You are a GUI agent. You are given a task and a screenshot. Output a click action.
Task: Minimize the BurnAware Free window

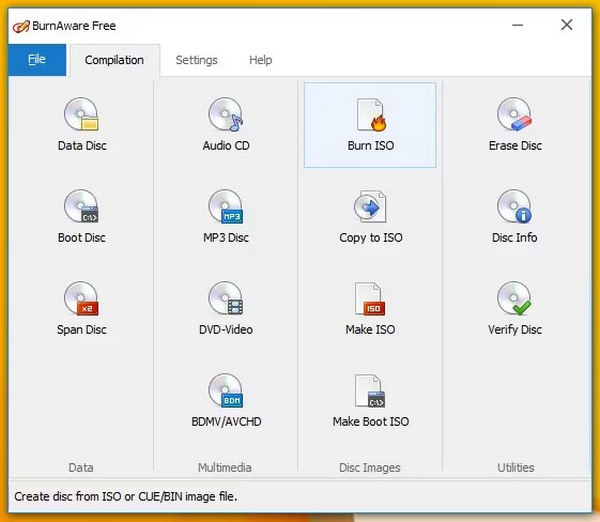(517, 25)
